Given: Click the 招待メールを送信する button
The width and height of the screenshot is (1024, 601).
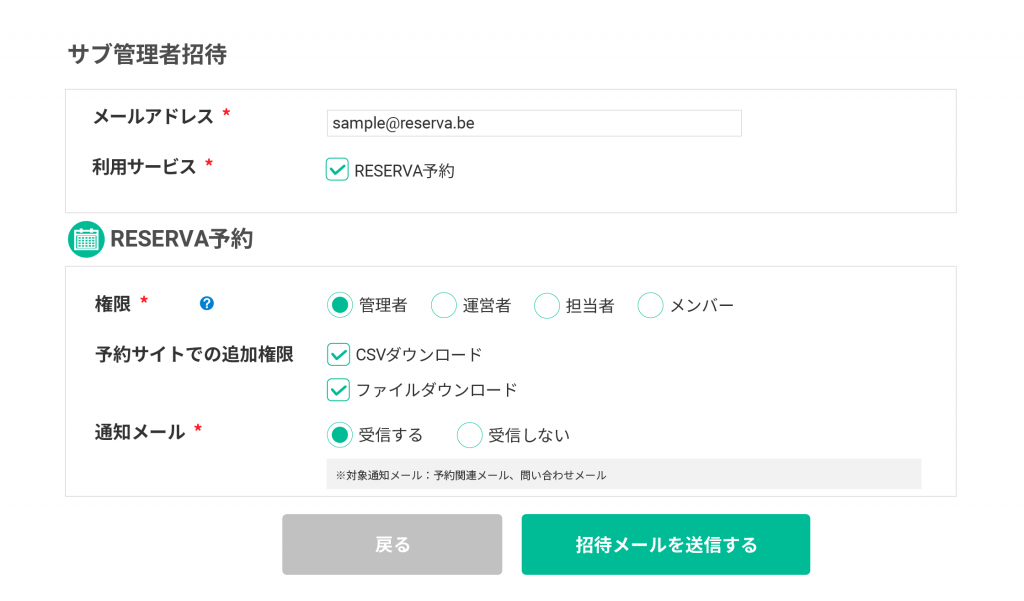Looking at the screenshot, I should 665,545.
